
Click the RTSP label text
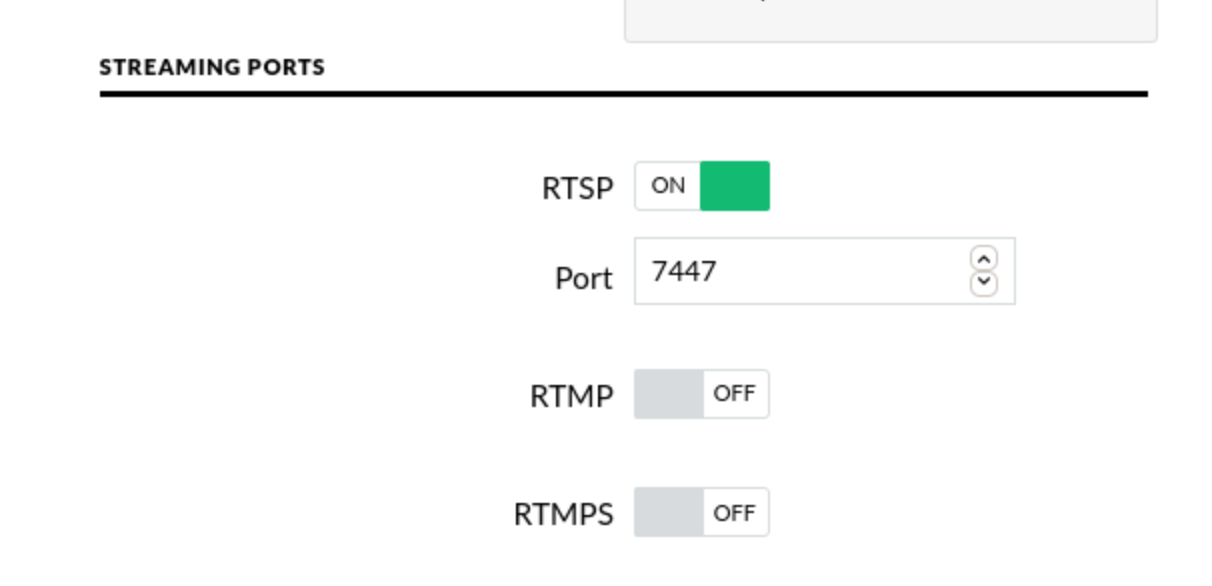[577, 188]
